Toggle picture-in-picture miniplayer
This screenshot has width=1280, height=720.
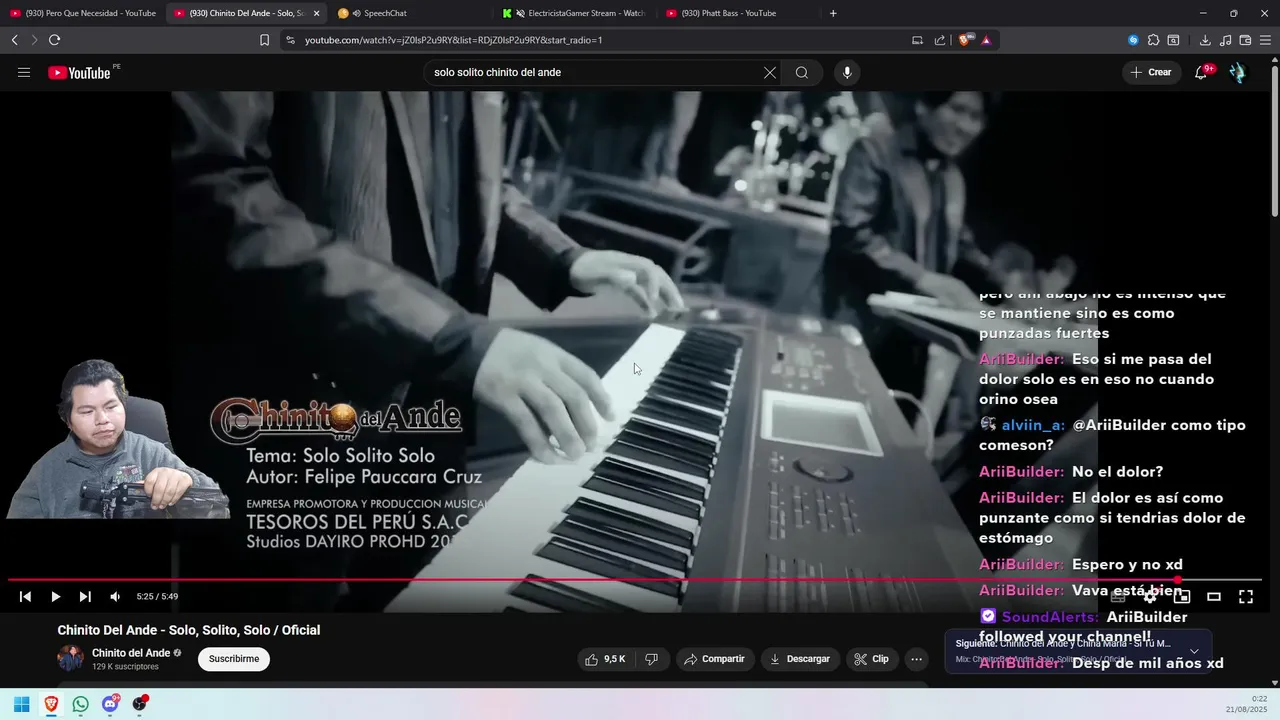1182,597
